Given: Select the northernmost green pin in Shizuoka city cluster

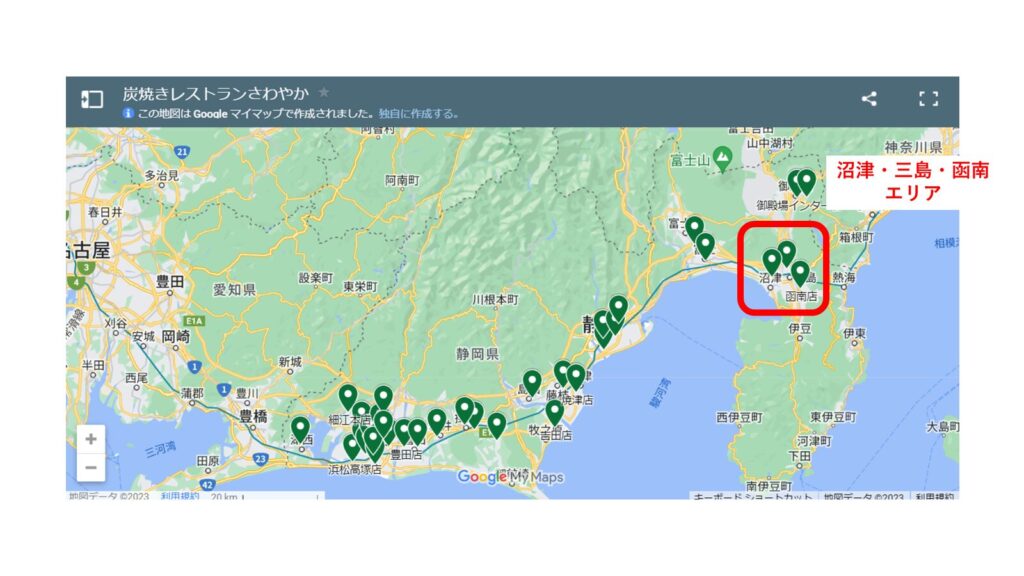Looking at the screenshot, I should tap(618, 307).
